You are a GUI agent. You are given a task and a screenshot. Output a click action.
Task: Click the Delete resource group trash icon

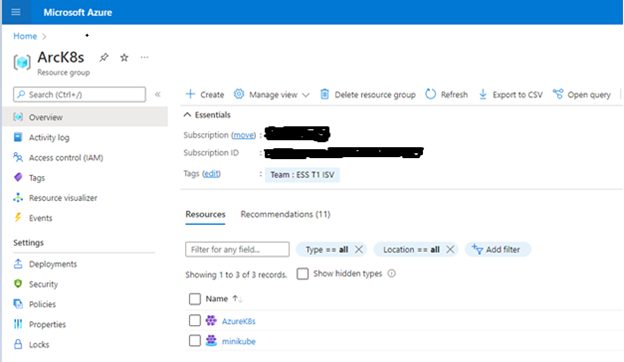[x=325, y=94]
